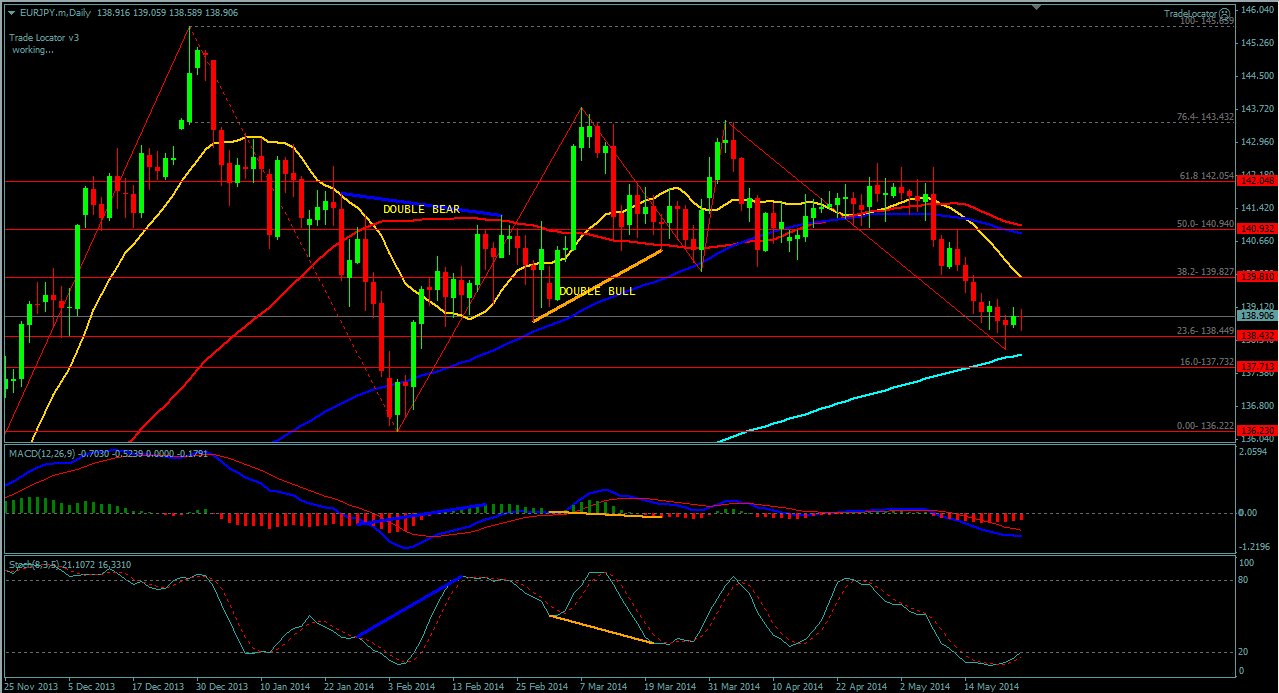This screenshot has width=1279, height=693.
Task: Select the 61.8 142.054 Fibonacci label
Action: pyautogui.click(x=1206, y=175)
